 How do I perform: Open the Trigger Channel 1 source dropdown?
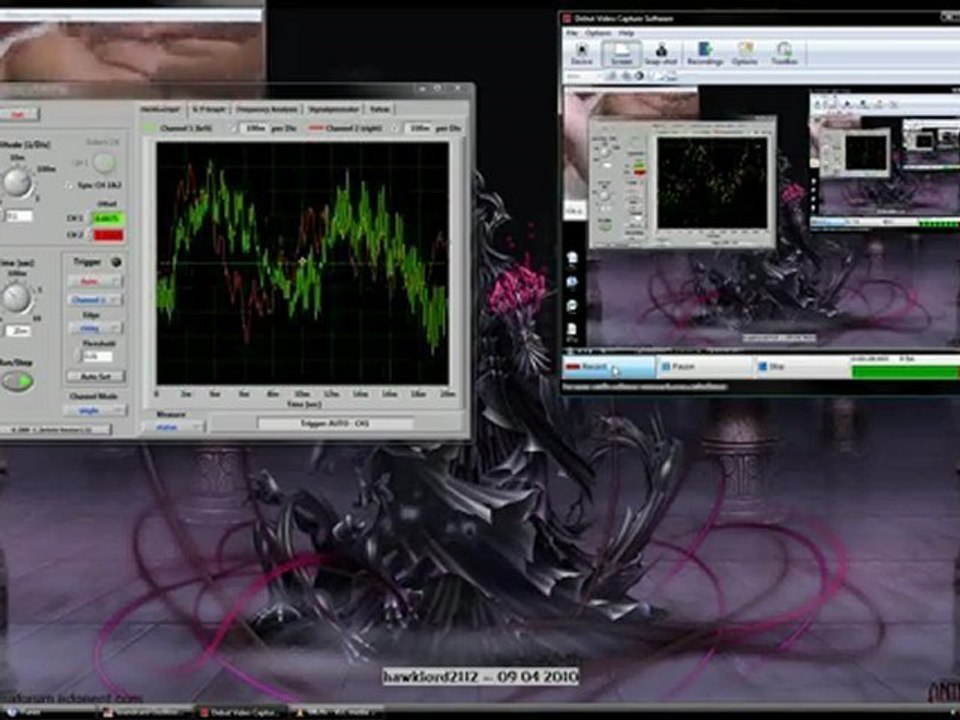(94, 299)
